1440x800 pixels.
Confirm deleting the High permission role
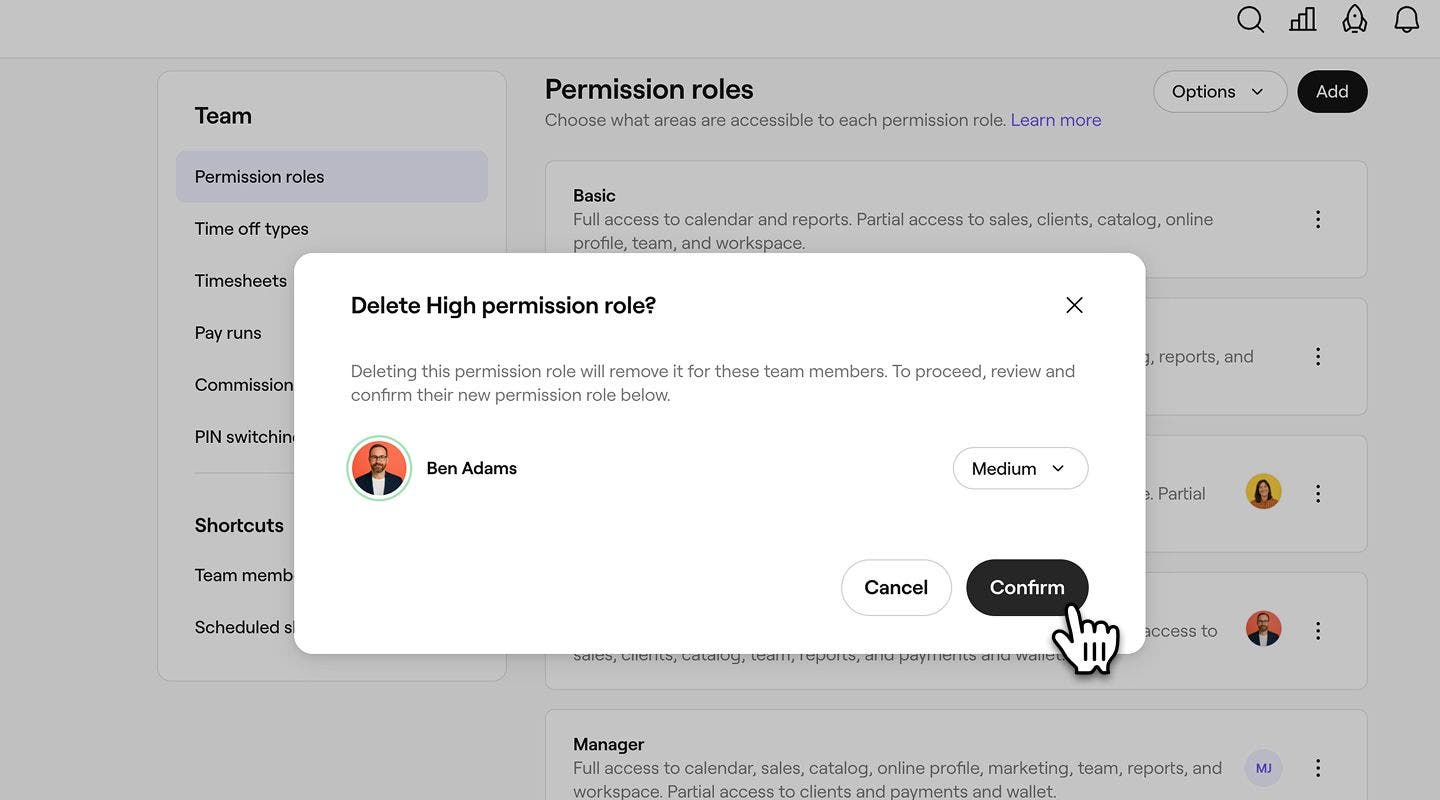tap(1027, 587)
